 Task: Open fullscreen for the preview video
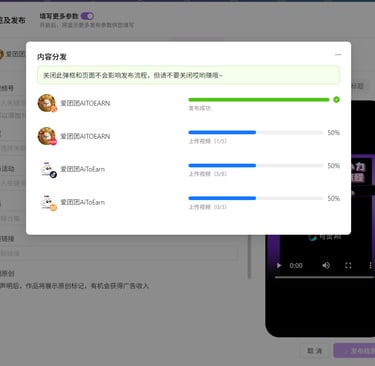tap(348, 265)
